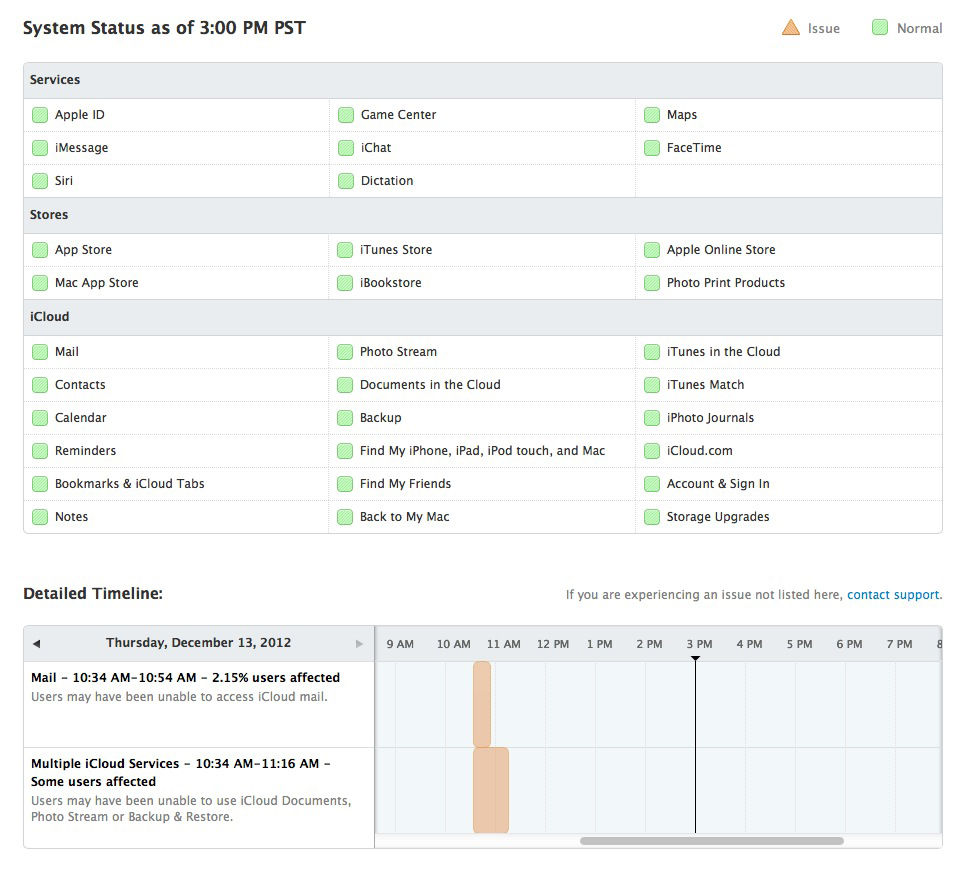Click the green status icon next to Apple ID
This screenshot has width=966, height=870.
coord(40,115)
